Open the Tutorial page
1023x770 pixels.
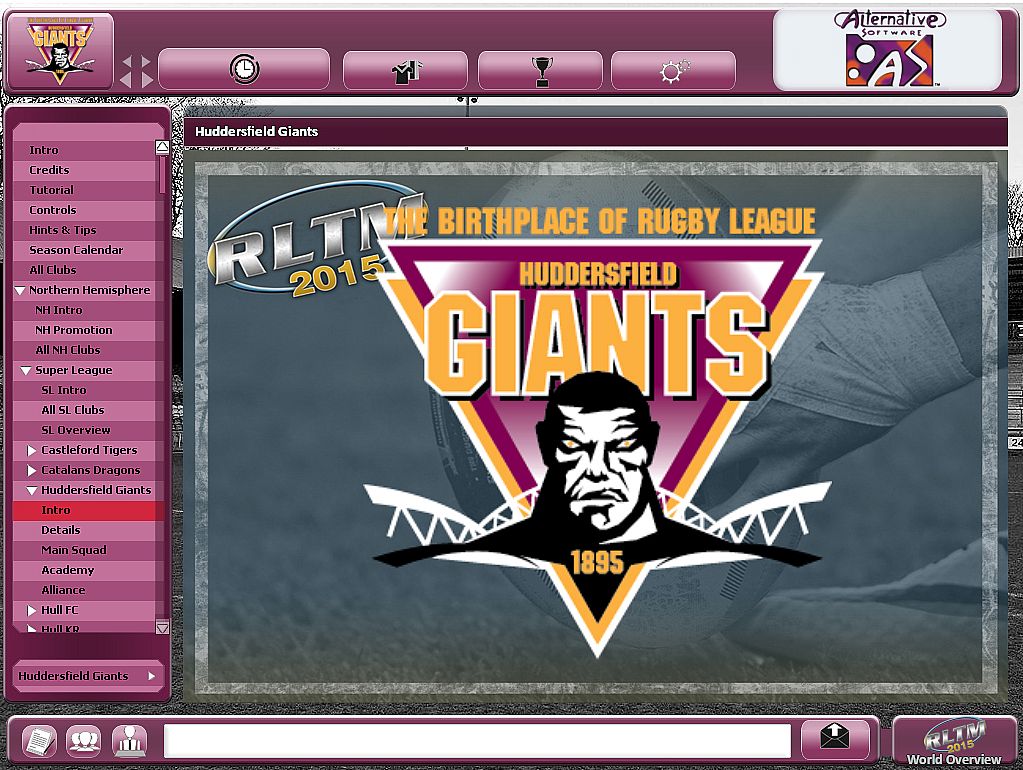pos(84,190)
